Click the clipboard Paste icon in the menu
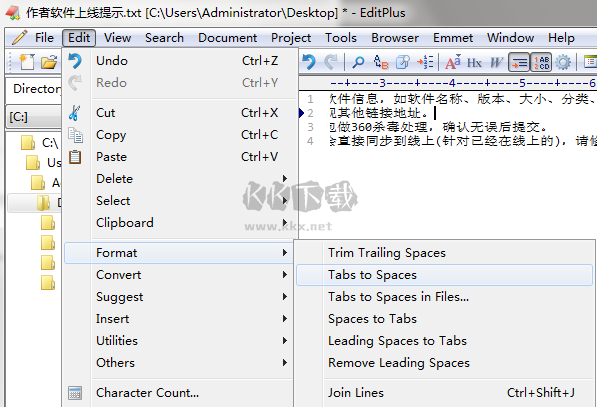The image size is (597, 407). tap(75, 156)
